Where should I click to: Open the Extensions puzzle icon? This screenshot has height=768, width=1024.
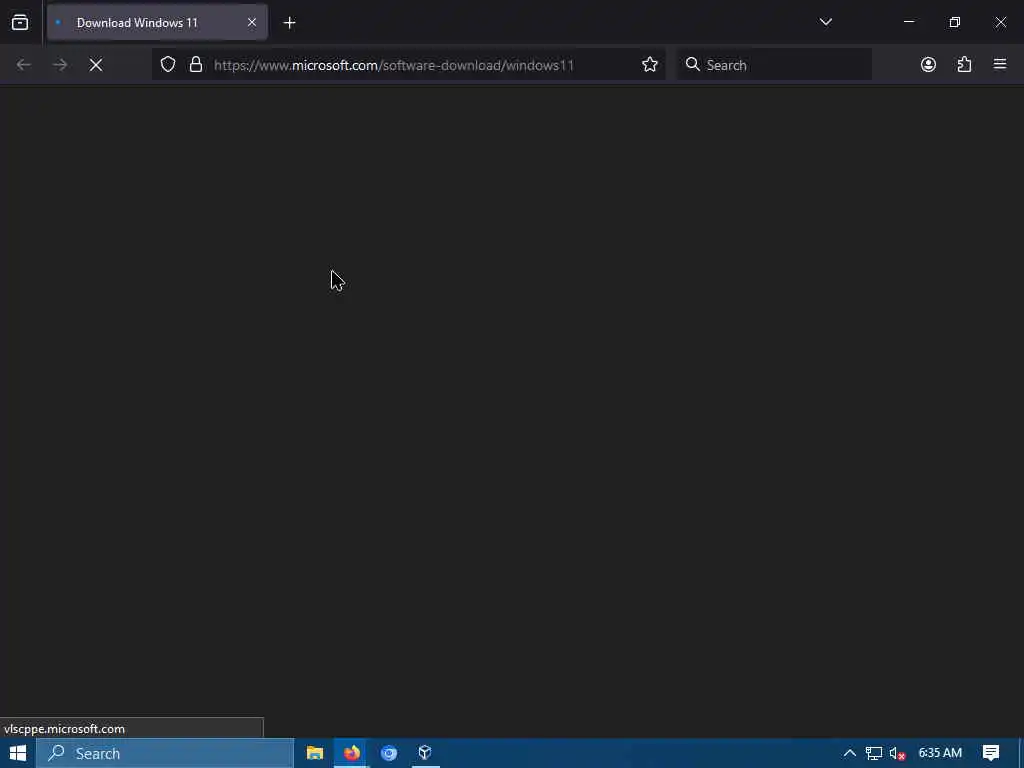tap(964, 65)
